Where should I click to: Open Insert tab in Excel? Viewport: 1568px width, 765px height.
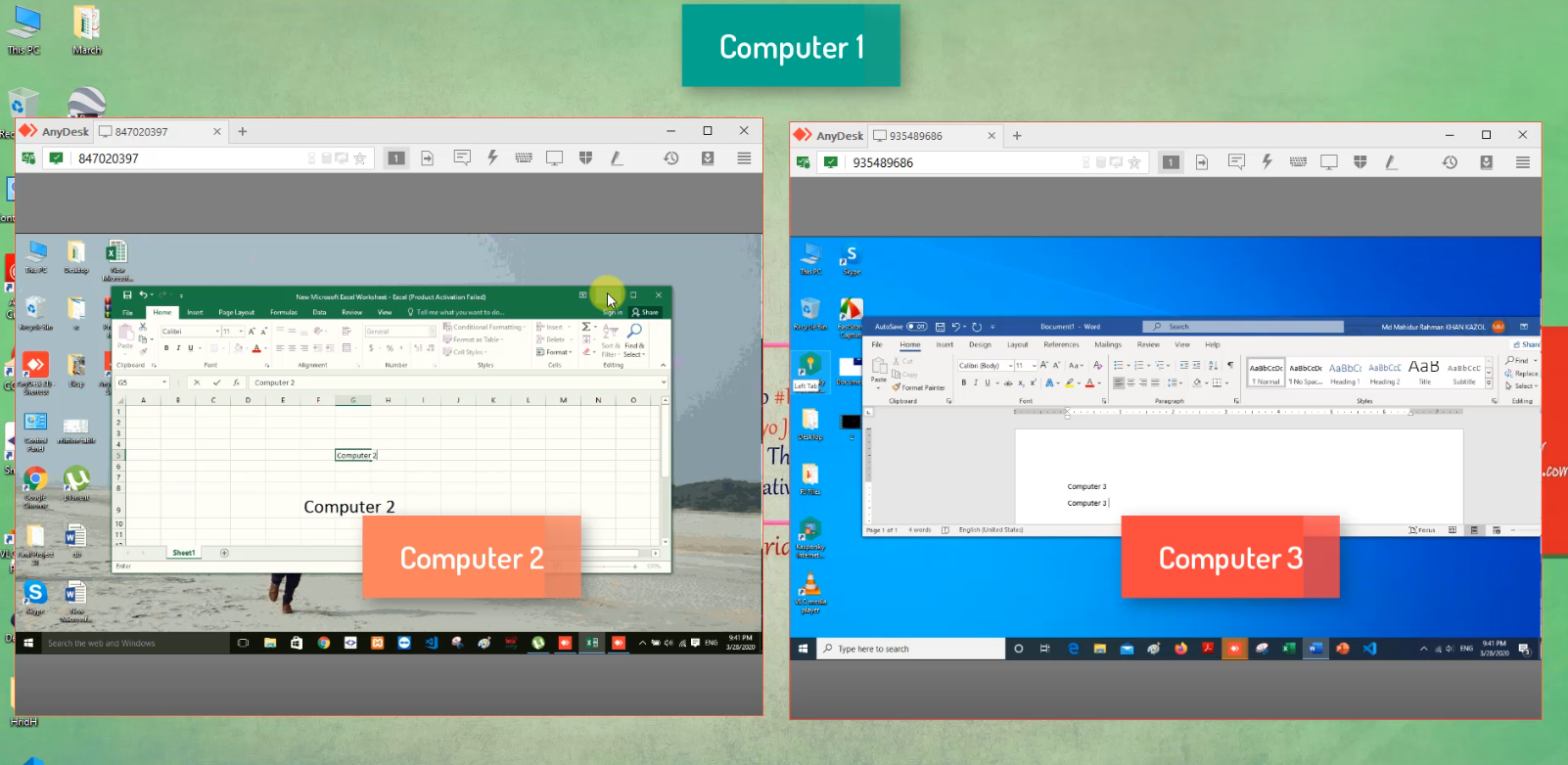[x=195, y=312]
